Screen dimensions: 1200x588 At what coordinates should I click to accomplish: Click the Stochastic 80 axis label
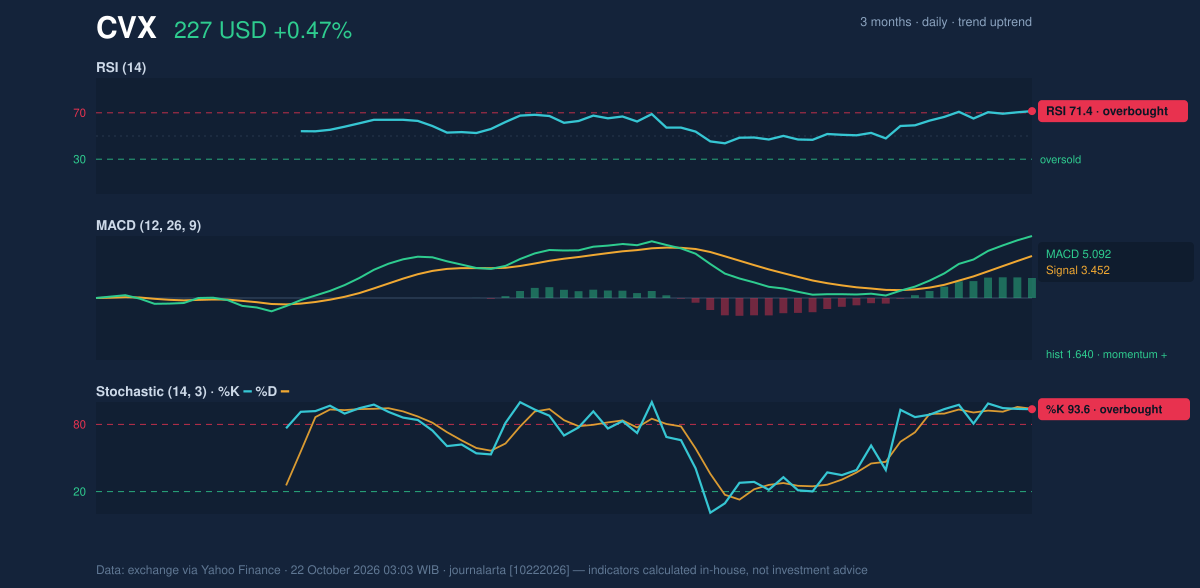coord(79,425)
